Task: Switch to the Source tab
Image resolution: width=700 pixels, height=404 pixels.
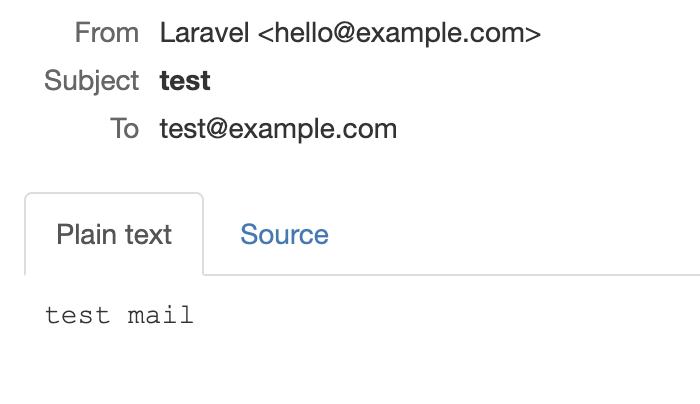Action: (284, 235)
